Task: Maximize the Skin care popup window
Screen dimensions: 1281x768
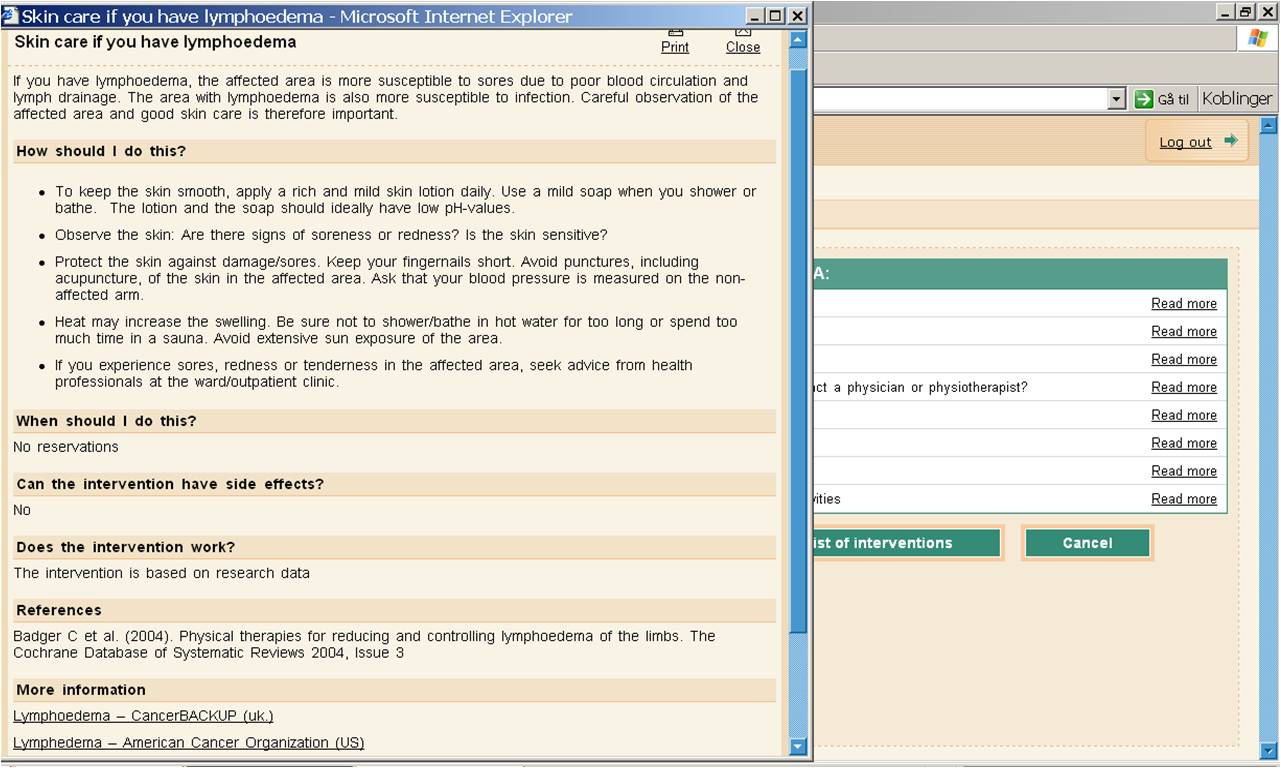Action: pos(776,16)
